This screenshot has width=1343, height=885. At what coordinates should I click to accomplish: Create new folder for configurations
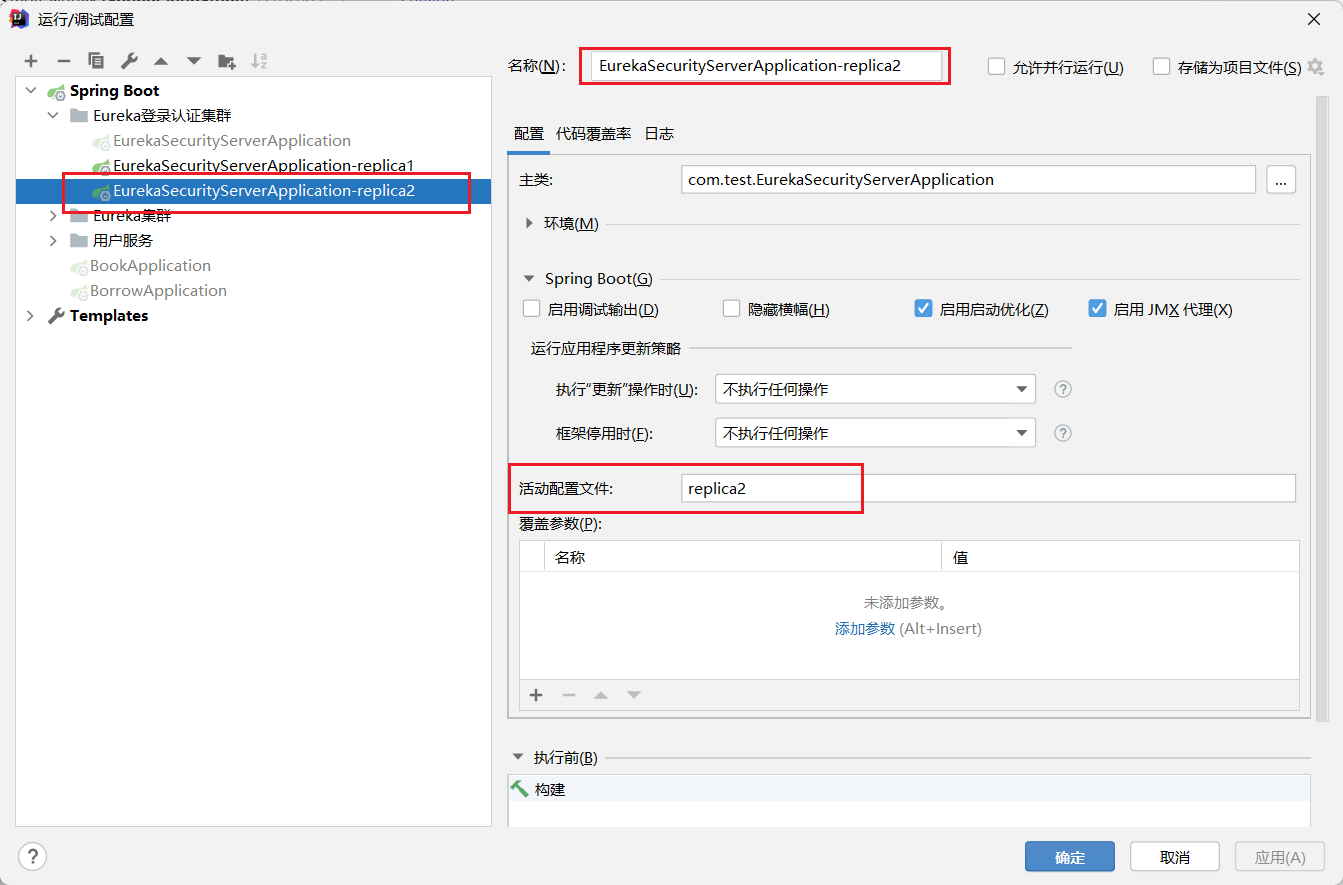(x=227, y=61)
